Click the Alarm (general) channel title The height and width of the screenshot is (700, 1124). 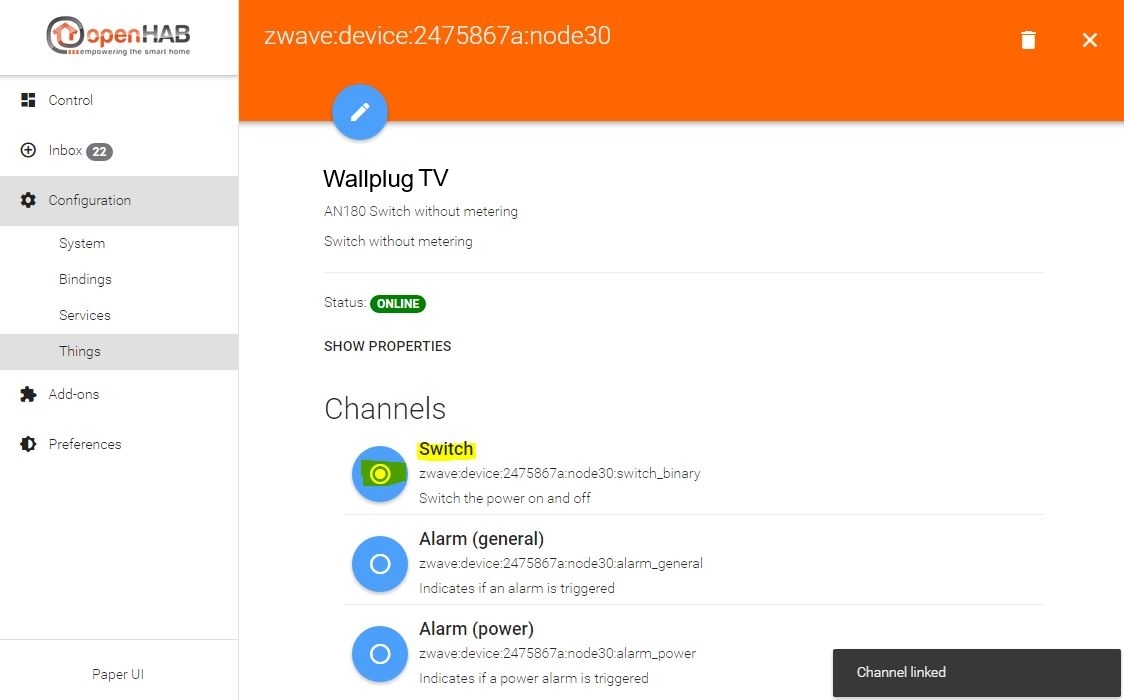click(x=481, y=539)
